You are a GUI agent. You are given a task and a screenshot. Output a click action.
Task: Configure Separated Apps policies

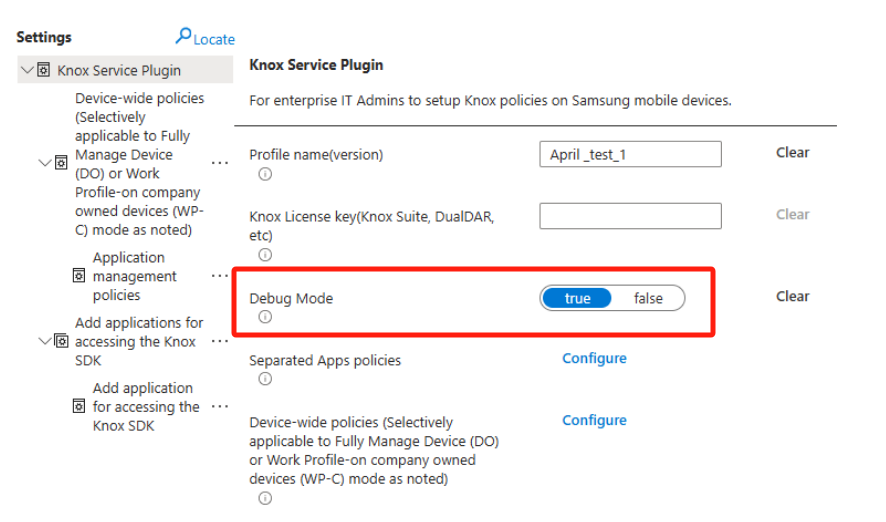coord(594,358)
